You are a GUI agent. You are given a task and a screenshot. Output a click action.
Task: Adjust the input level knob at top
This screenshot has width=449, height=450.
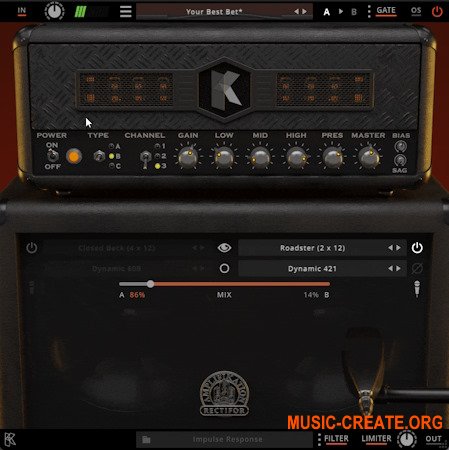[54, 11]
